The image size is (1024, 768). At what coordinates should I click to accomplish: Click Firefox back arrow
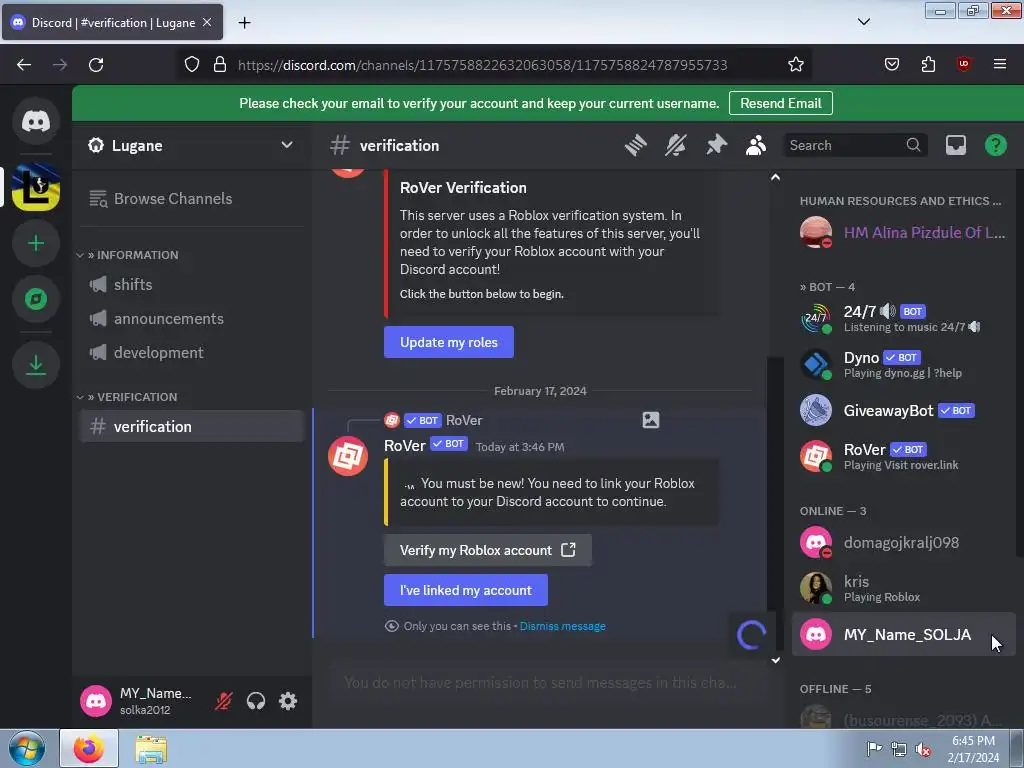(24, 65)
